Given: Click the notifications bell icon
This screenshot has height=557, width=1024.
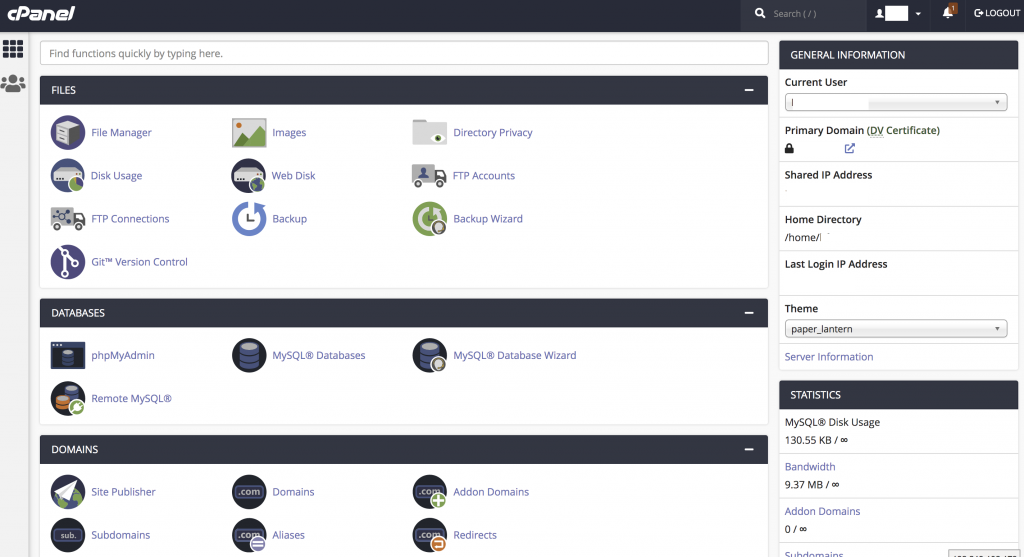Looking at the screenshot, I should pyautogui.click(x=948, y=12).
